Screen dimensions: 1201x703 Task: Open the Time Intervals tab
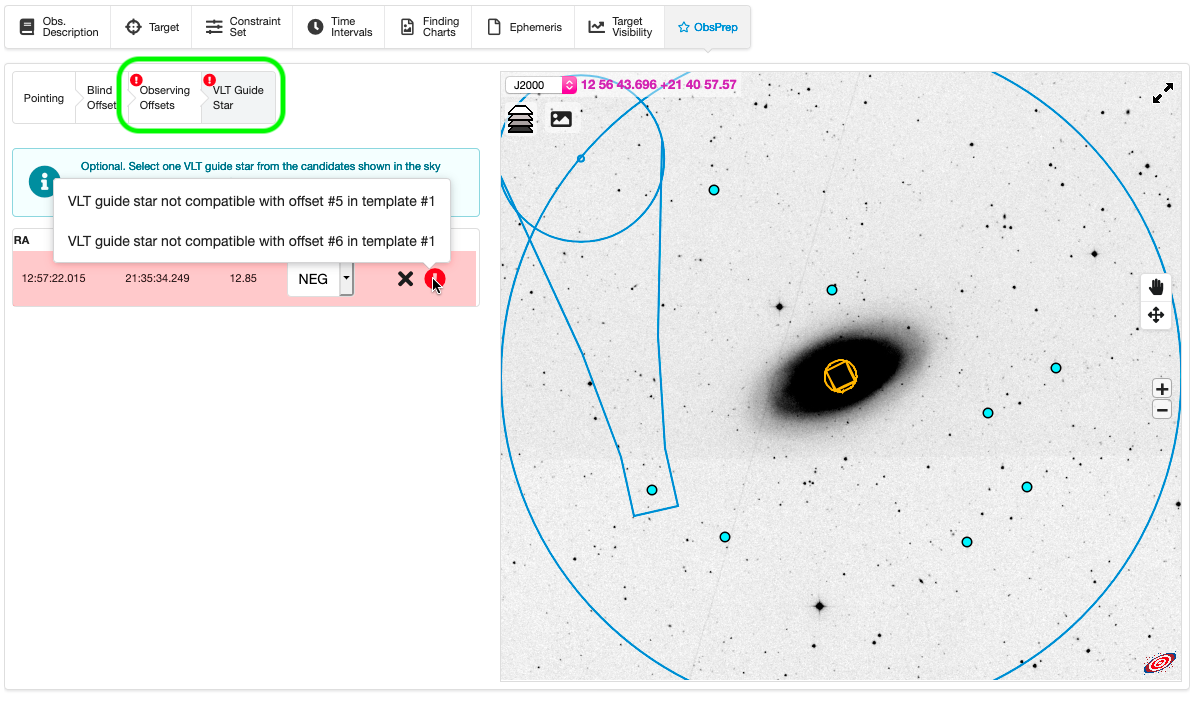340,27
